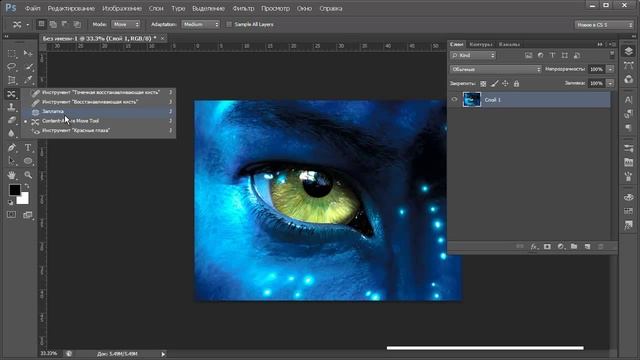Screen dimensions: 640x360
Task: Switch to the Контуры tab
Action: 481,44
